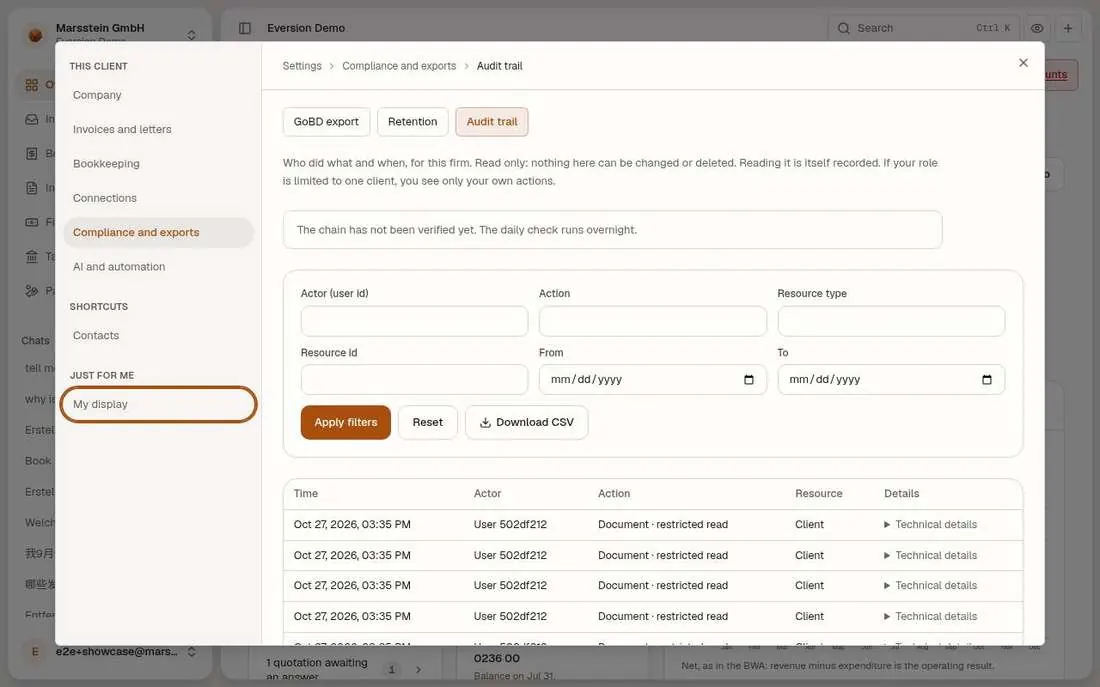This screenshot has width=1100, height=687.
Task: Switch to the GoBD export tab
Action: [x=326, y=121]
